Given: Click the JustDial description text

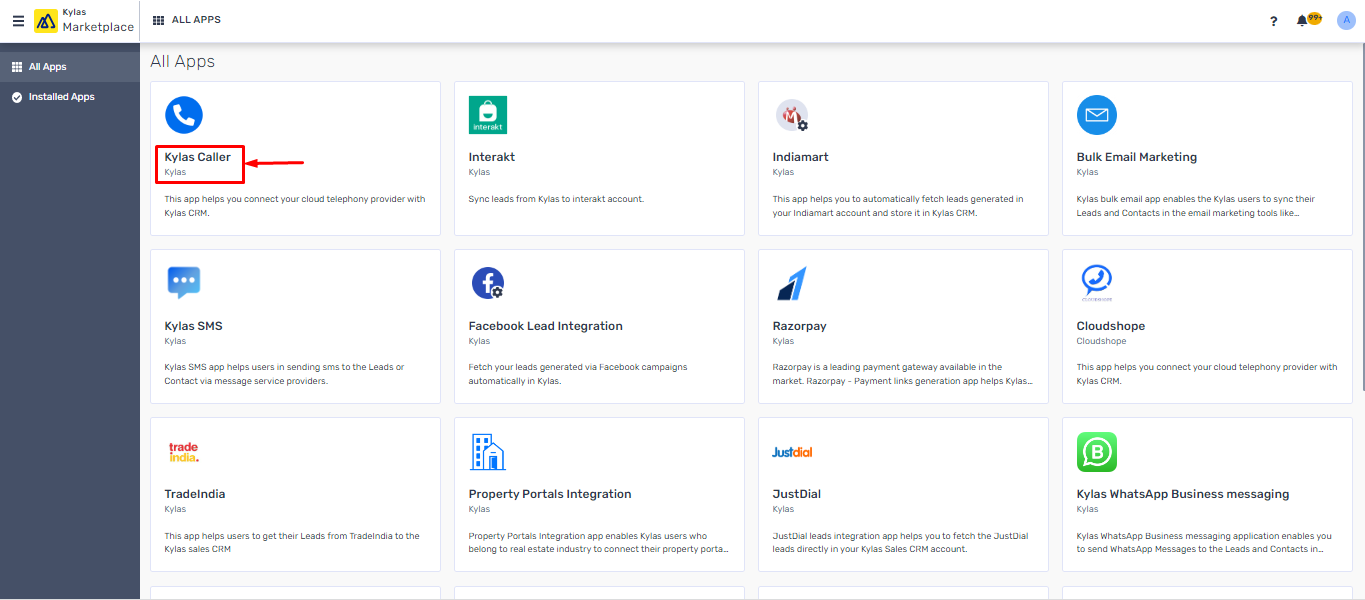Looking at the screenshot, I should point(900,542).
